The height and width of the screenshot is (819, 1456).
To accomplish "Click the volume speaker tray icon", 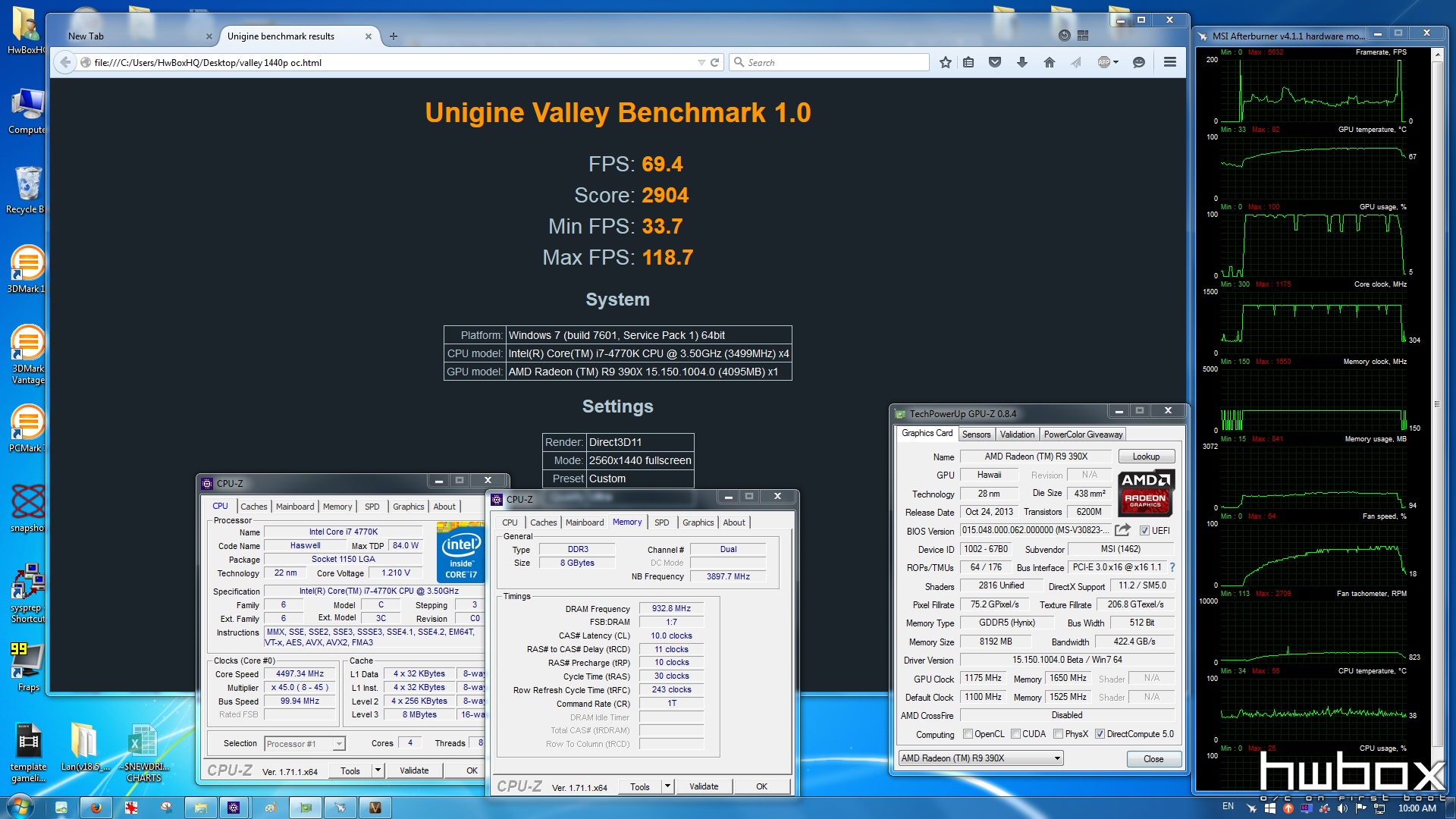I will (1343, 808).
